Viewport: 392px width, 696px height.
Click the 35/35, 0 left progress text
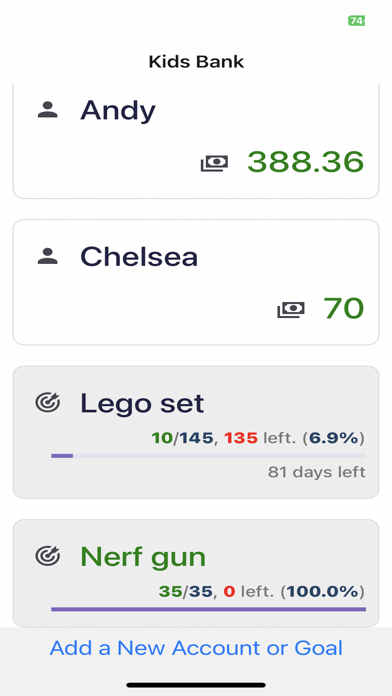point(261,591)
